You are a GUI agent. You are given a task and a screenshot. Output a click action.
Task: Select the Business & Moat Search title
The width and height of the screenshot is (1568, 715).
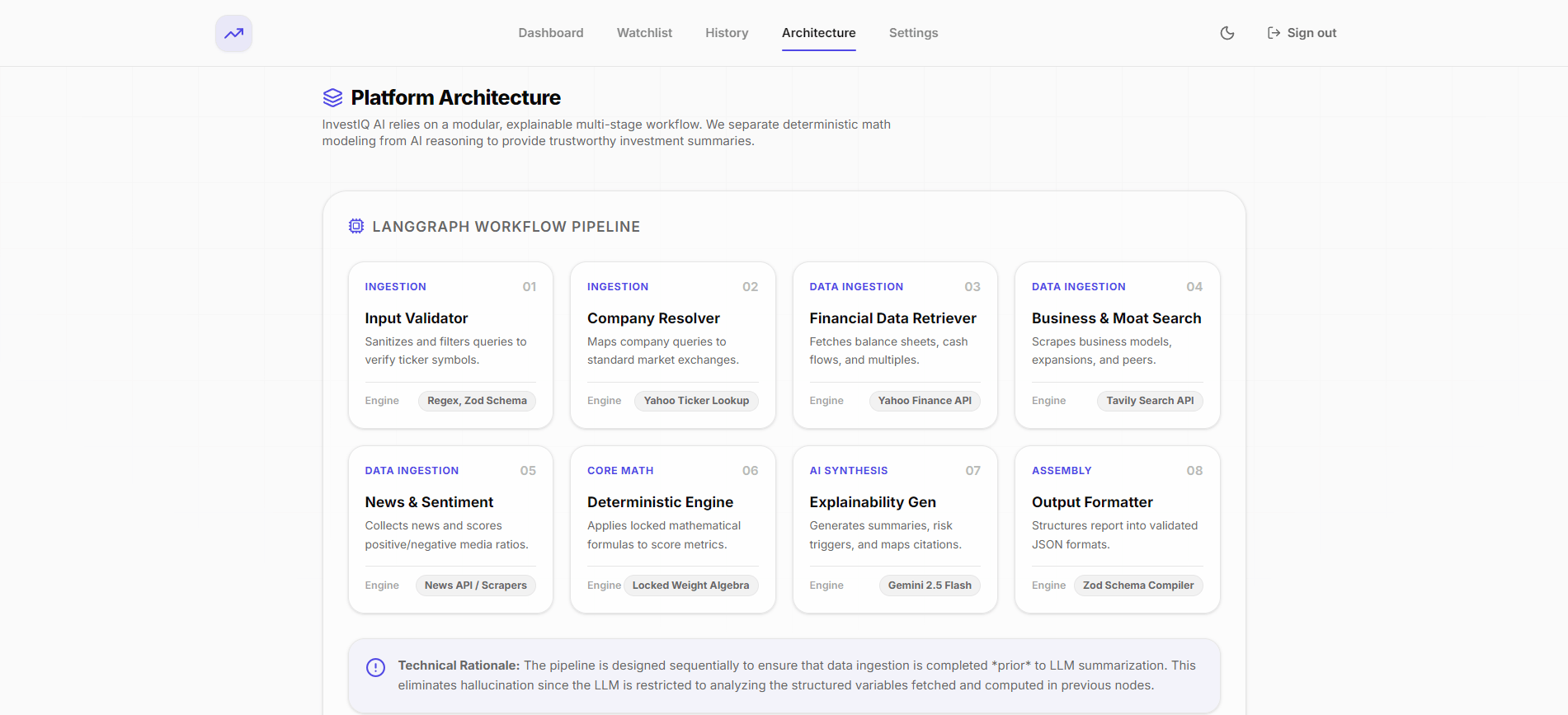1116,318
